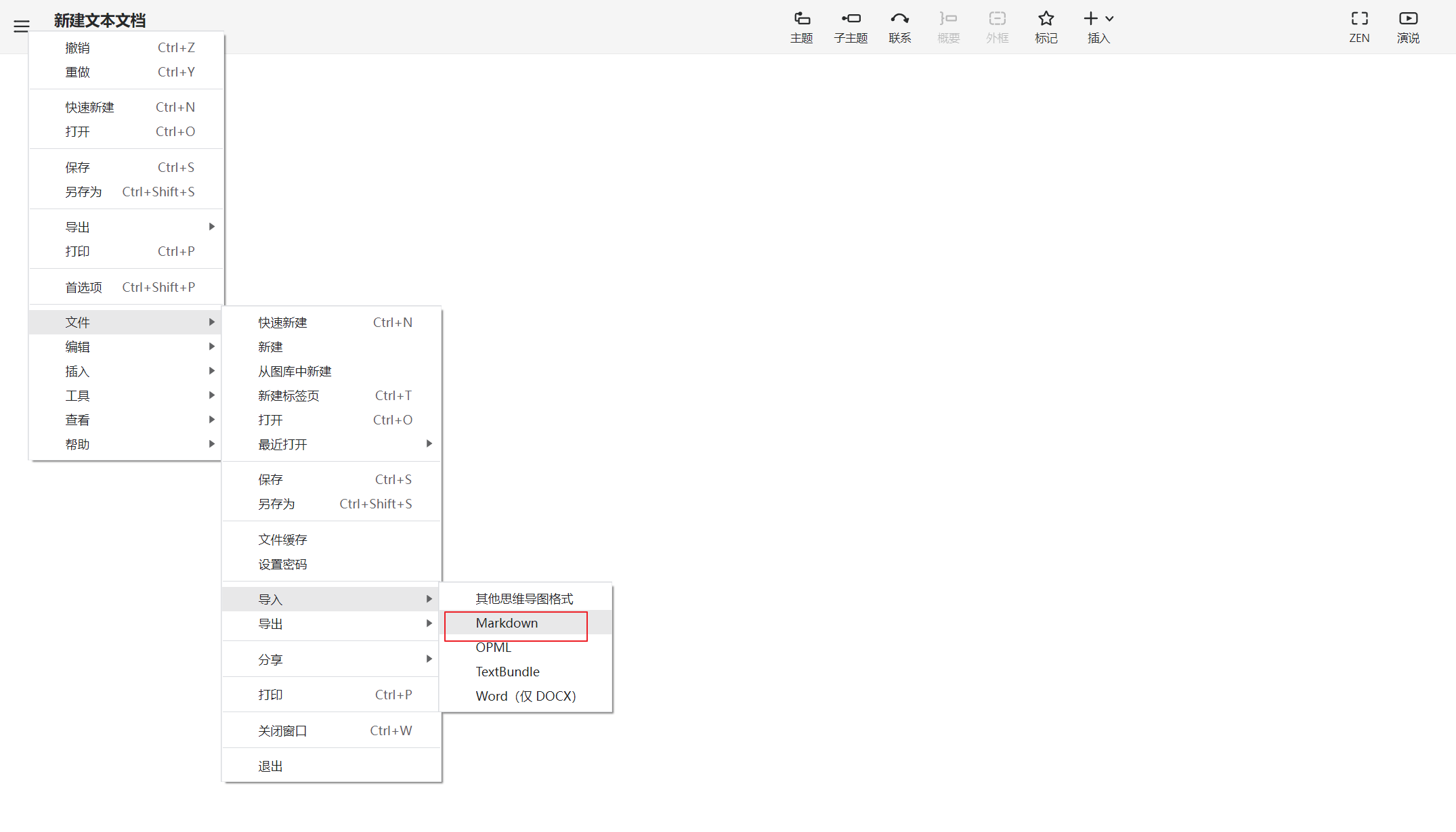Click 设置密码 in file menu
Image resolution: width=1456 pixels, height=832 pixels.
coord(282,565)
